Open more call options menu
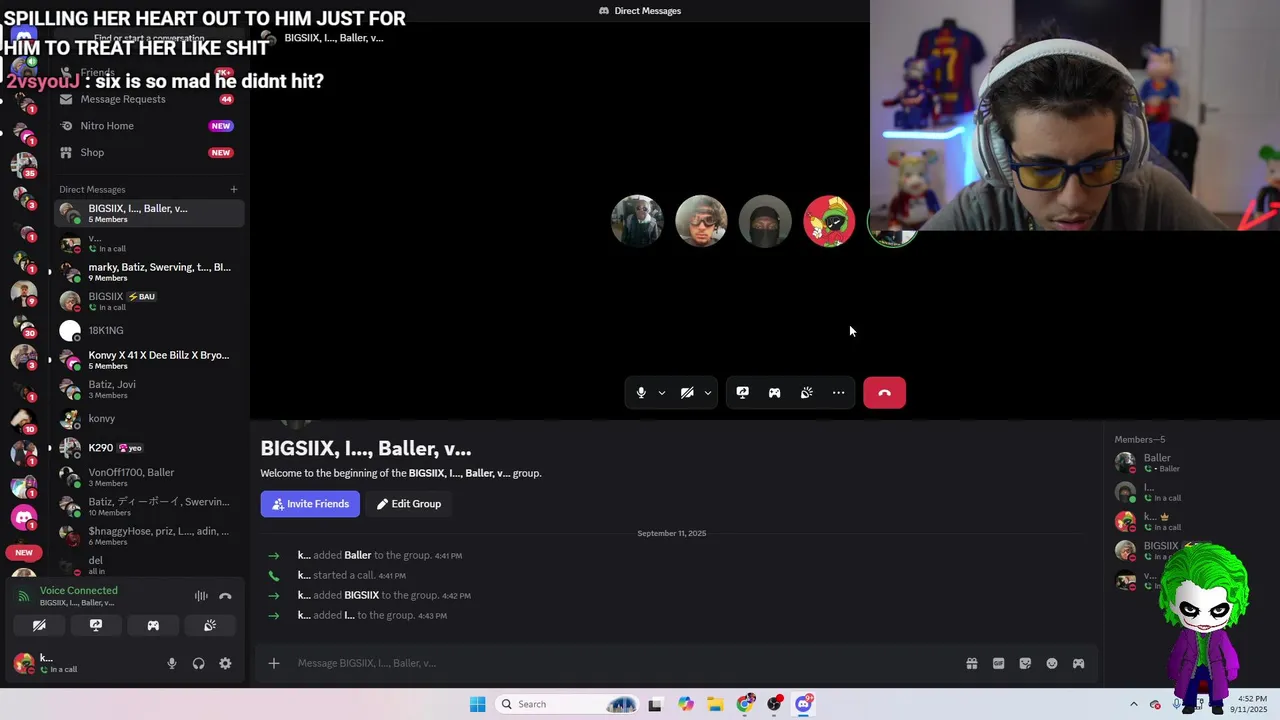The width and height of the screenshot is (1280, 720). coord(838,393)
